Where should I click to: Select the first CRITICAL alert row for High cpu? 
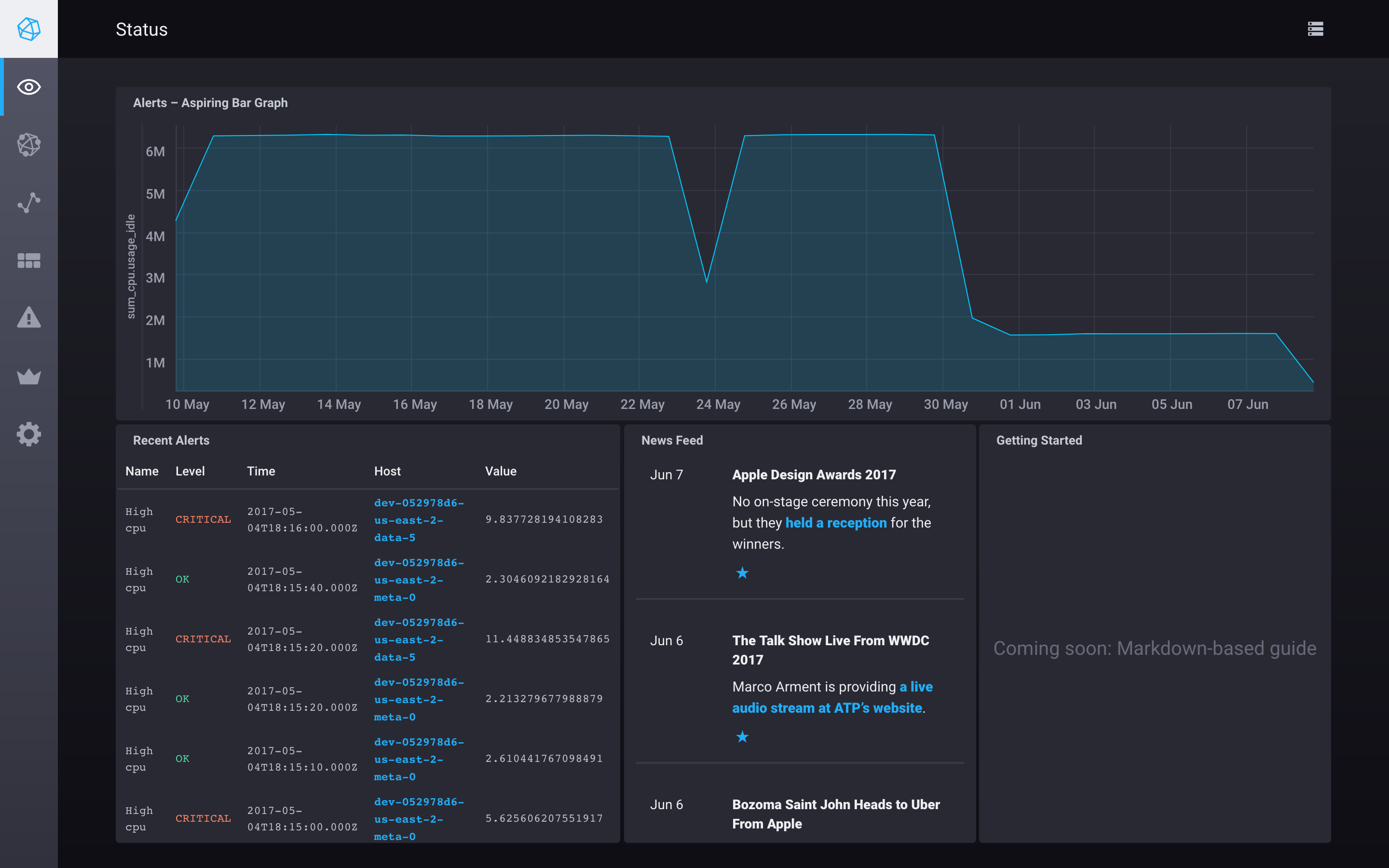point(368,519)
